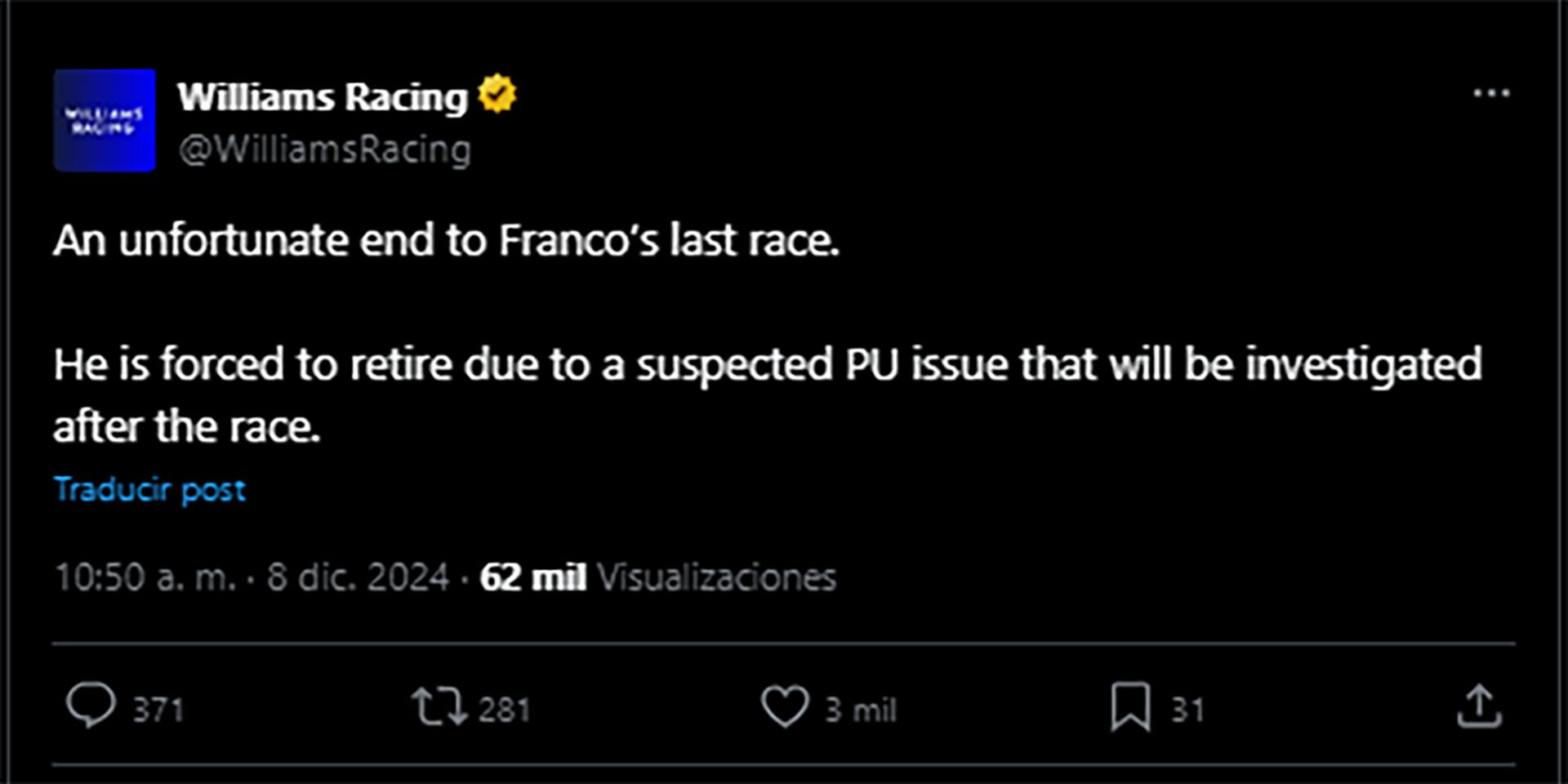
Task: Open the @WilliamsRacing handle link
Action: (x=324, y=149)
